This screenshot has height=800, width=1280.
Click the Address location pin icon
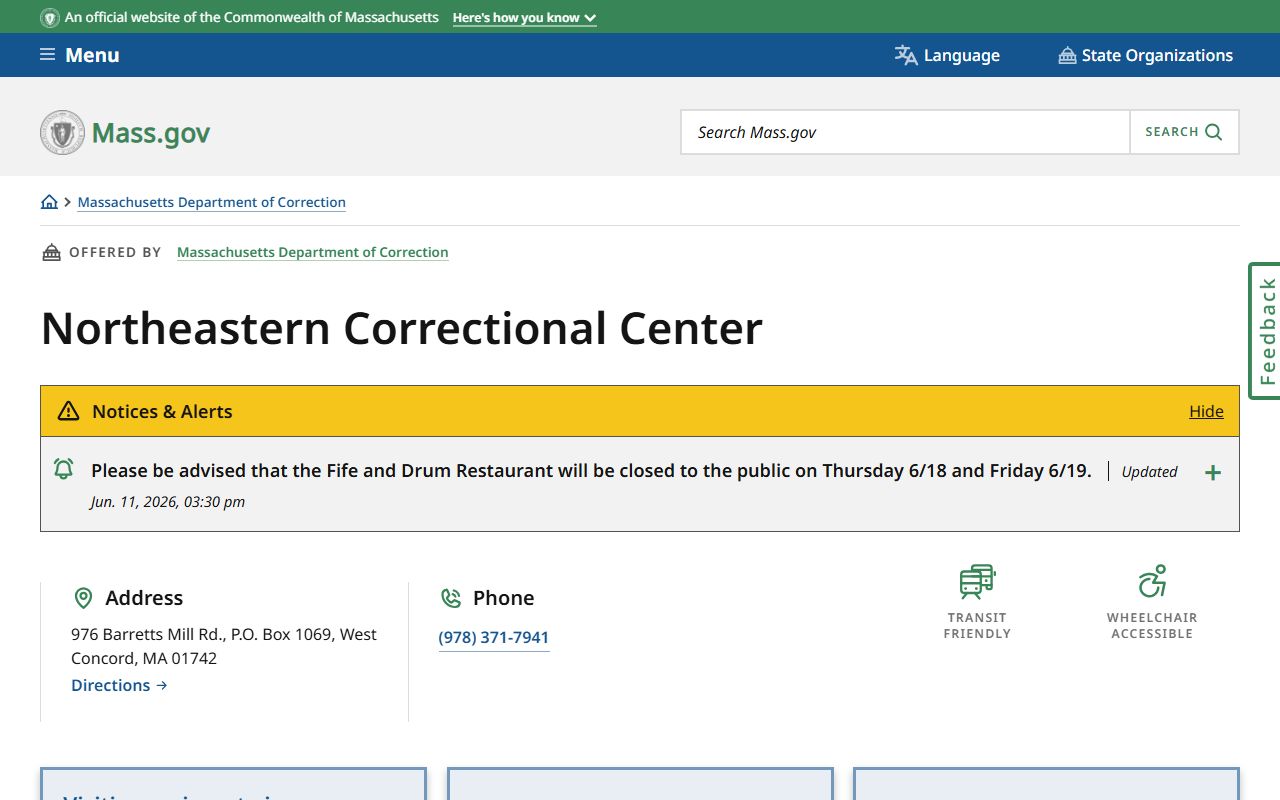(x=84, y=598)
